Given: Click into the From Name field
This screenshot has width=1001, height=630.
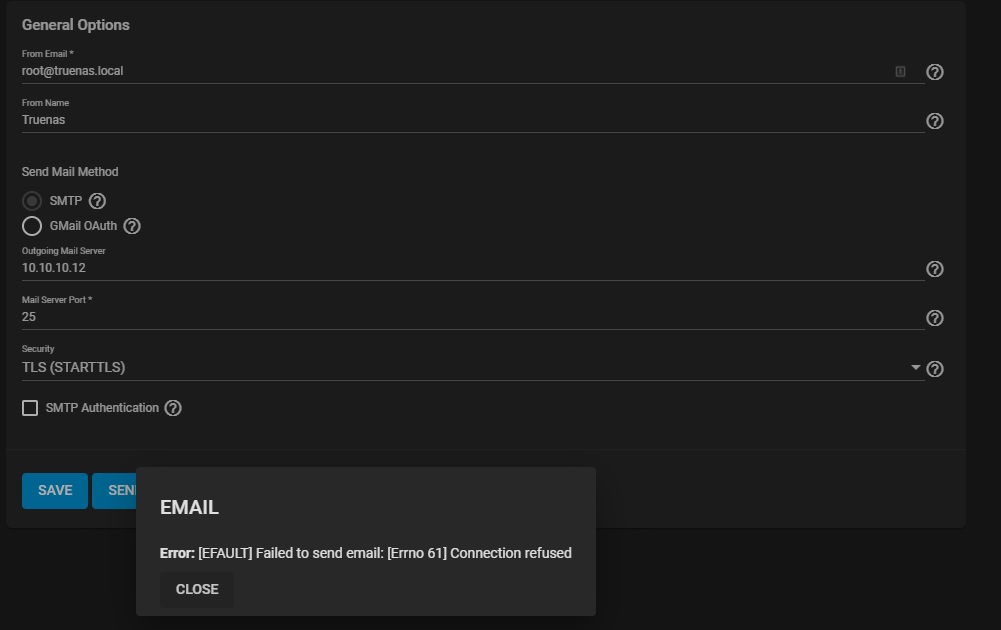Looking at the screenshot, I should click(450, 120).
